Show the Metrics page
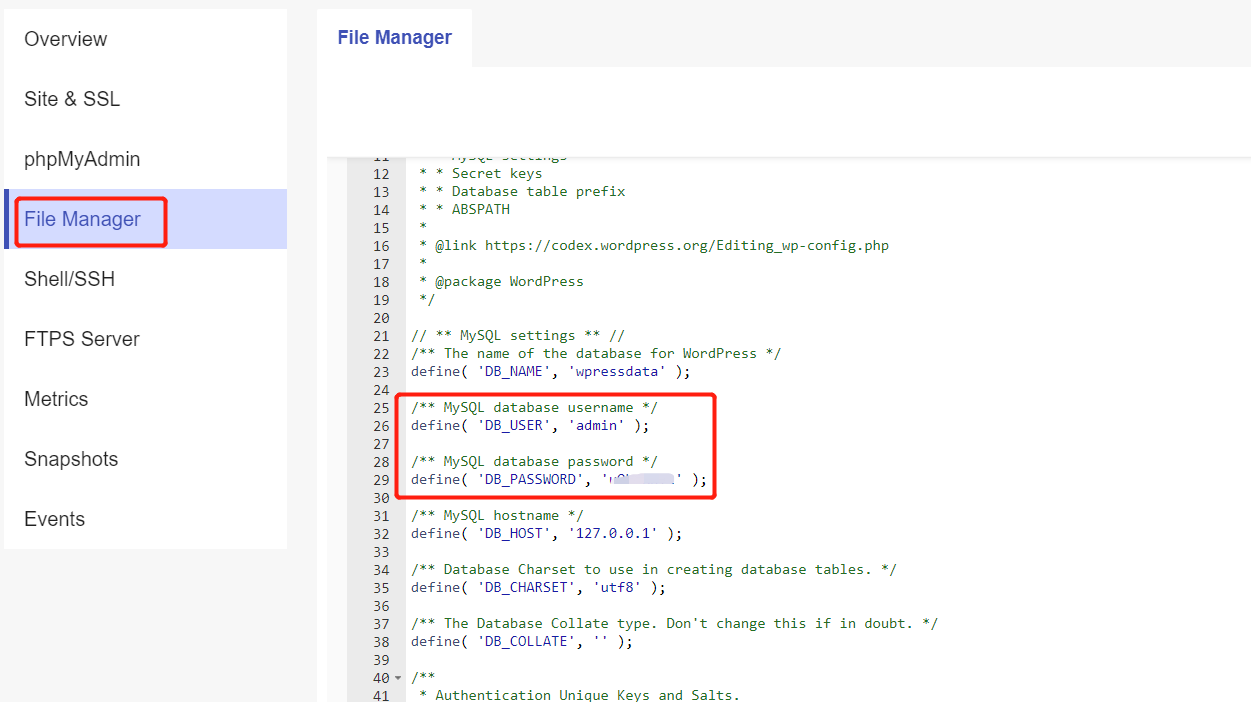 (x=145, y=399)
